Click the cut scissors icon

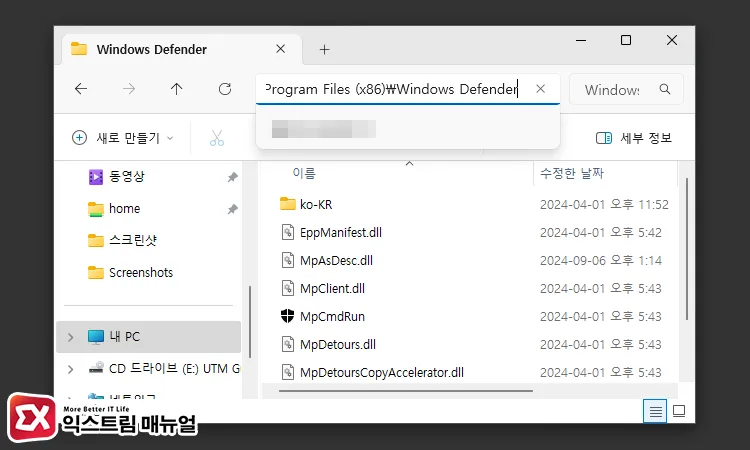click(x=217, y=138)
